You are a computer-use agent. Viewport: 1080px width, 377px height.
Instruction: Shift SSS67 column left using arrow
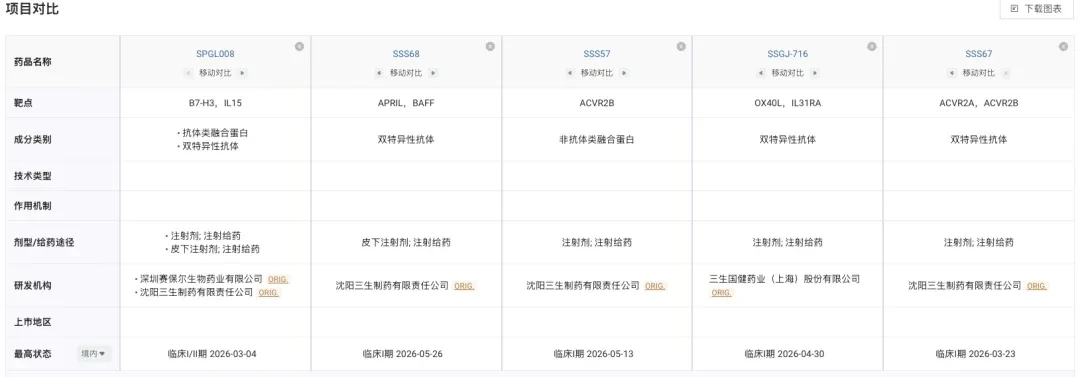pos(952,72)
